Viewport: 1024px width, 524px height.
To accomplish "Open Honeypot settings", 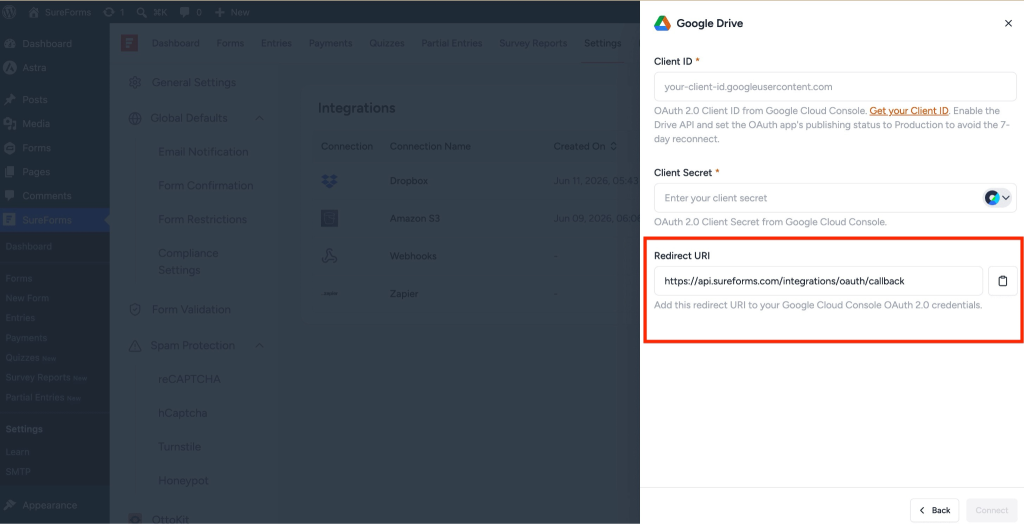I will click(x=184, y=481).
